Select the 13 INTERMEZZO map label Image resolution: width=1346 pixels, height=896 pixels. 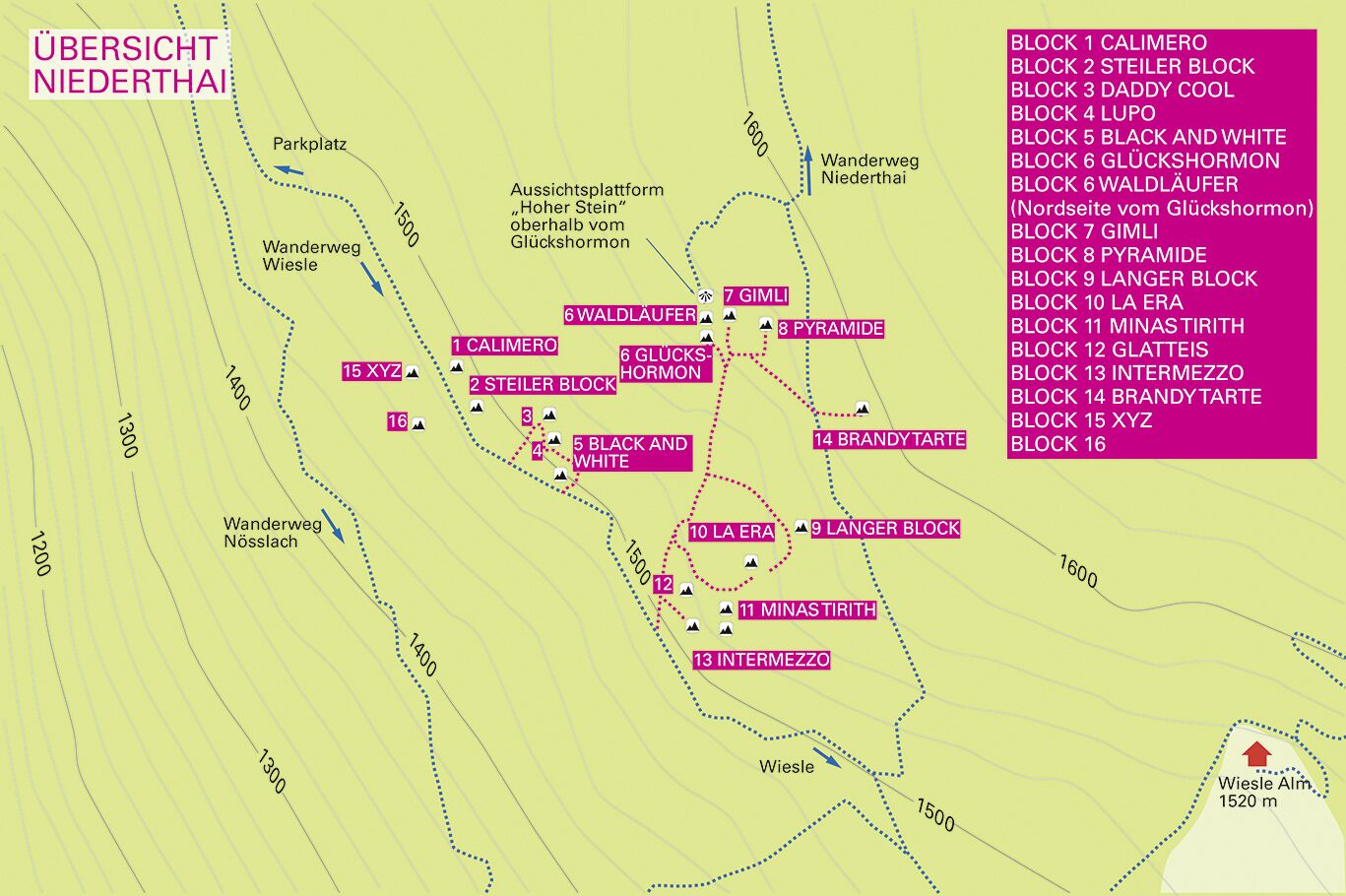pos(761,660)
